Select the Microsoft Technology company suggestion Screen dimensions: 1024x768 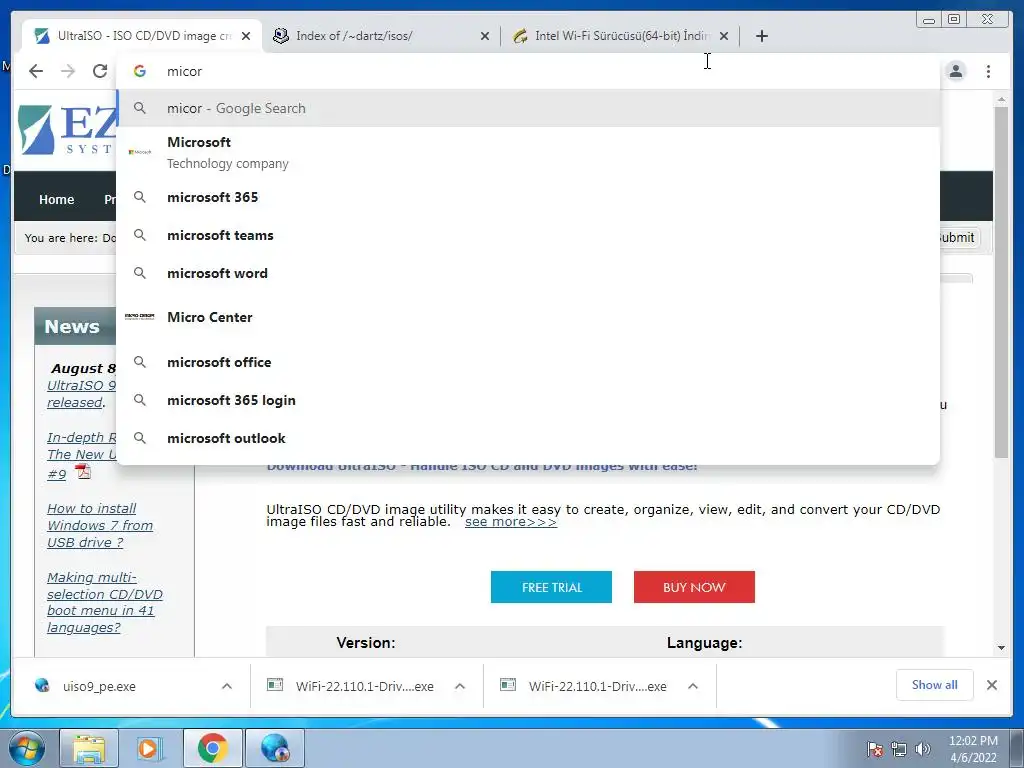[528, 152]
